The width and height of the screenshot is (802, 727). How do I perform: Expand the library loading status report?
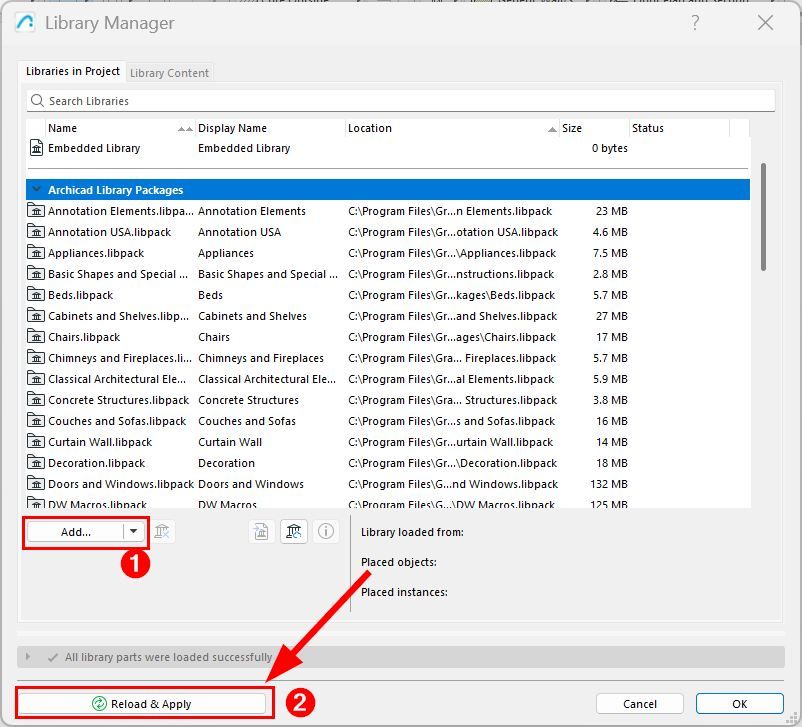tap(28, 656)
